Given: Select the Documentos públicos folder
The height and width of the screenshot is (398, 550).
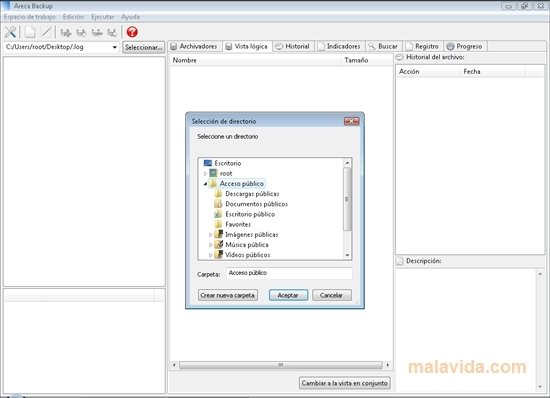Looking at the screenshot, I should (256, 204).
